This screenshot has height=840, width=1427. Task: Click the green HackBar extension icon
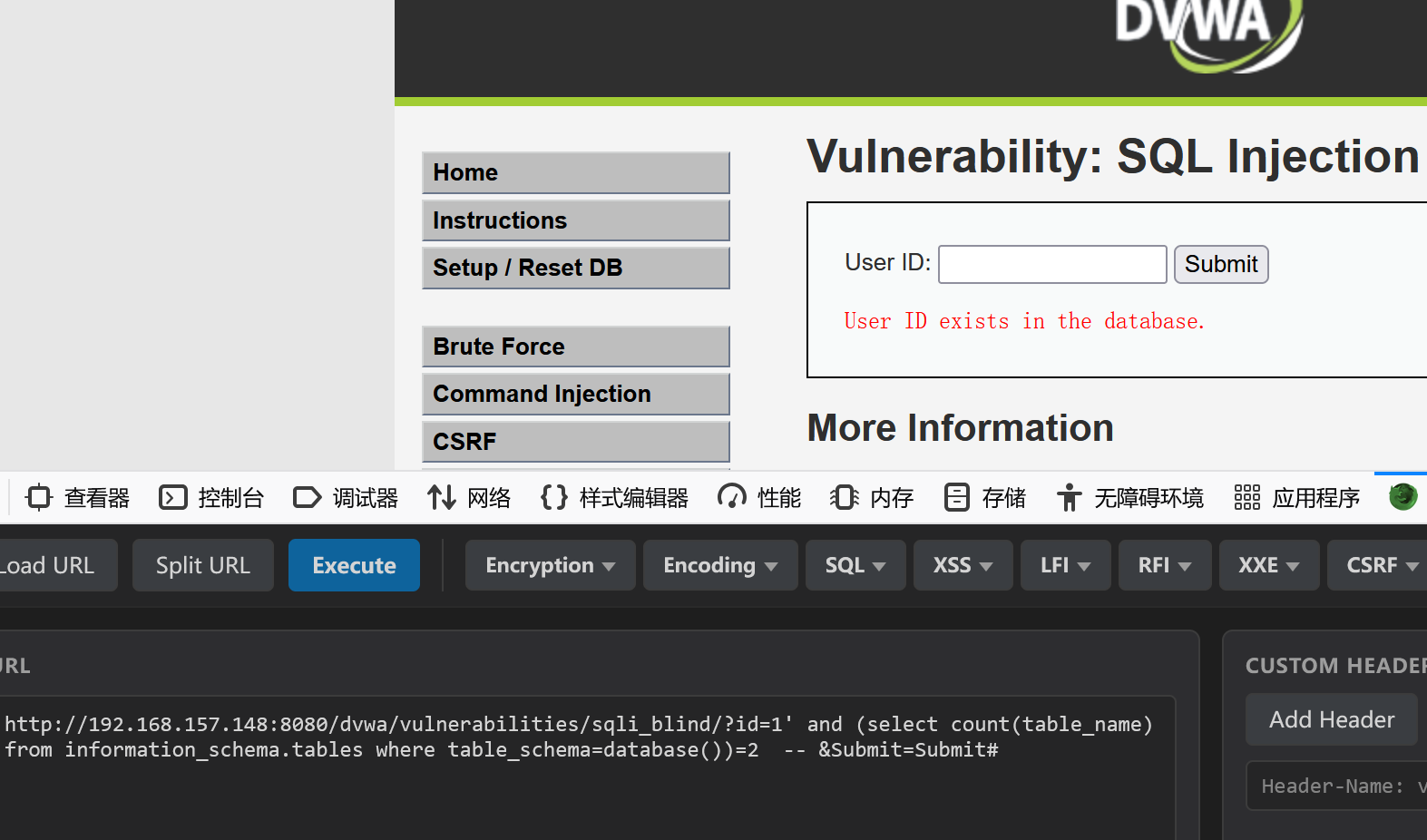(1403, 496)
